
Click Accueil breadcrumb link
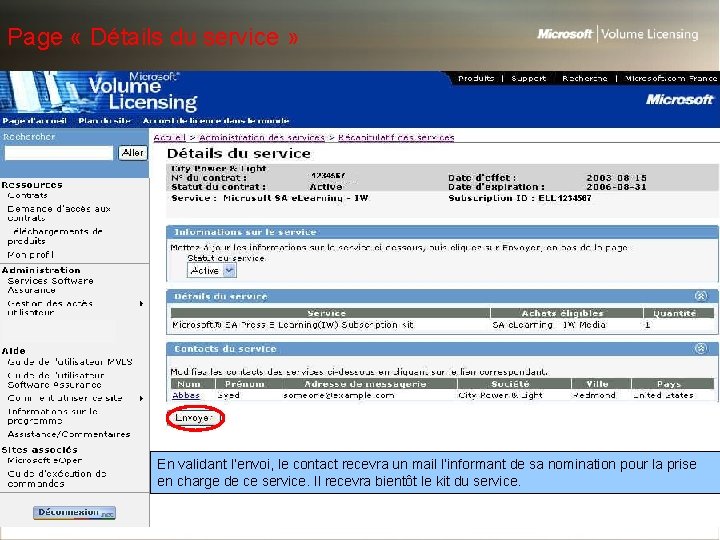point(169,137)
